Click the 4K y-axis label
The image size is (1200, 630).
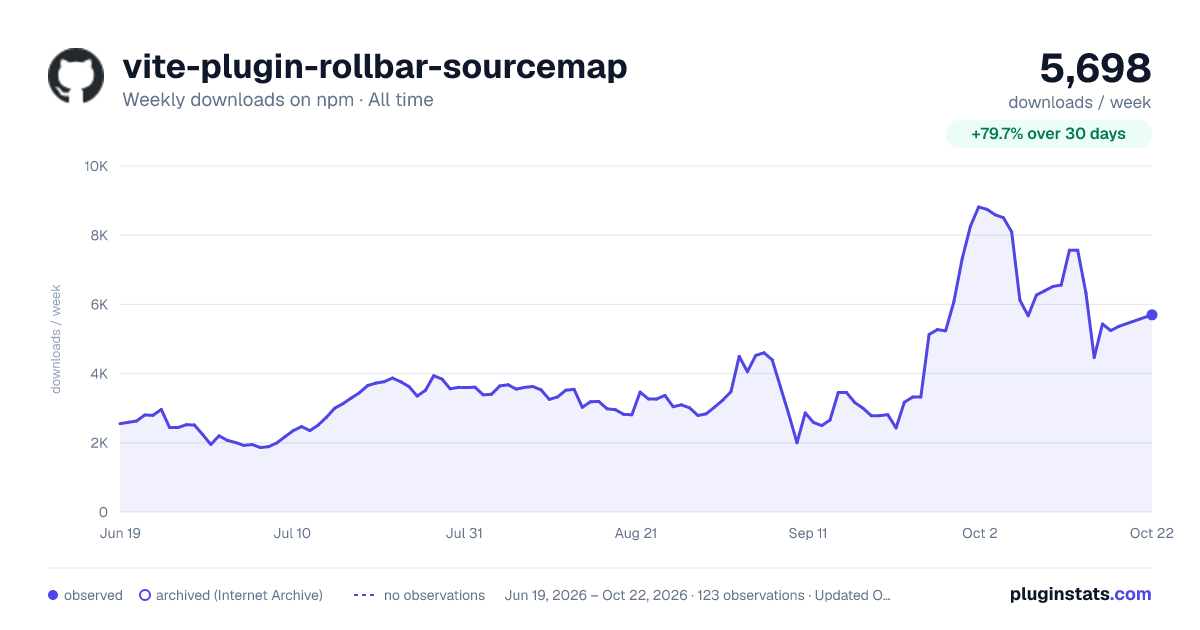[x=99, y=374]
